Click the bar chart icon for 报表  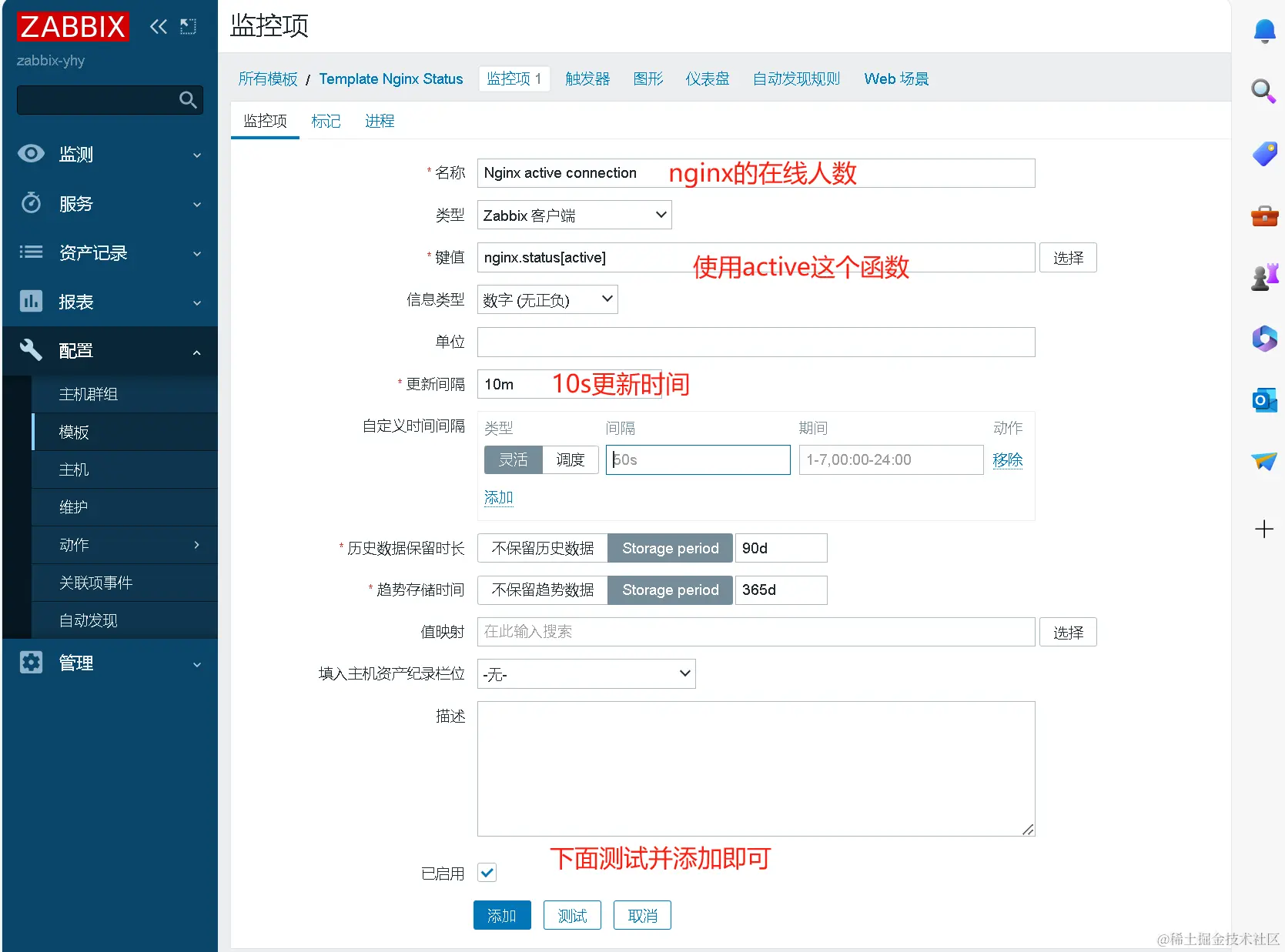pyautogui.click(x=31, y=301)
